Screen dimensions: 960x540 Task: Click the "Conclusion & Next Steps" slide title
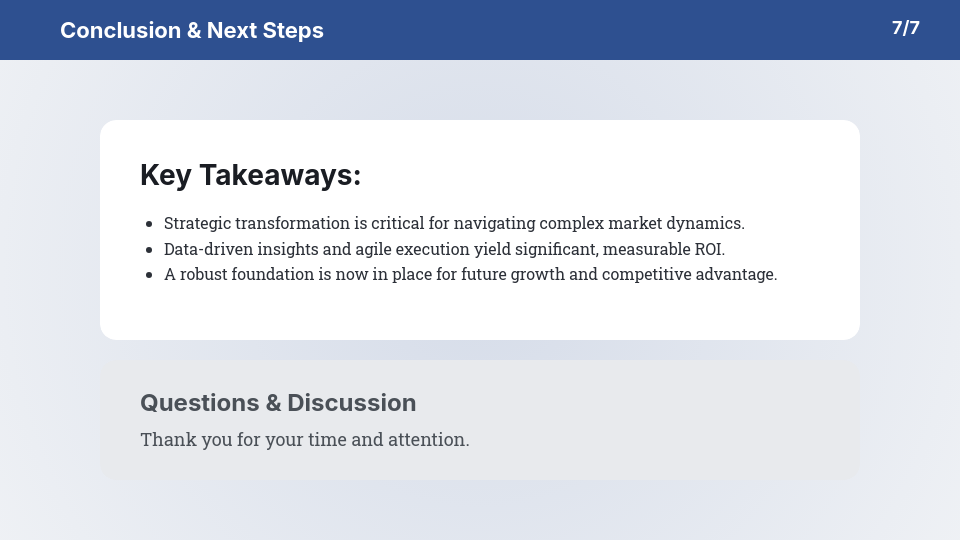191,30
